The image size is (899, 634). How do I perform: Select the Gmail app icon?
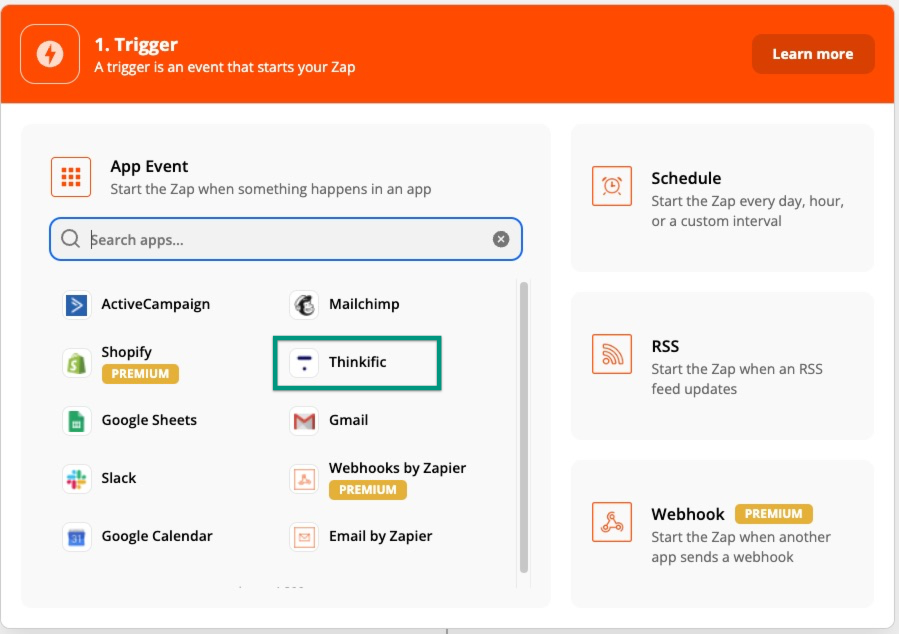point(304,421)
